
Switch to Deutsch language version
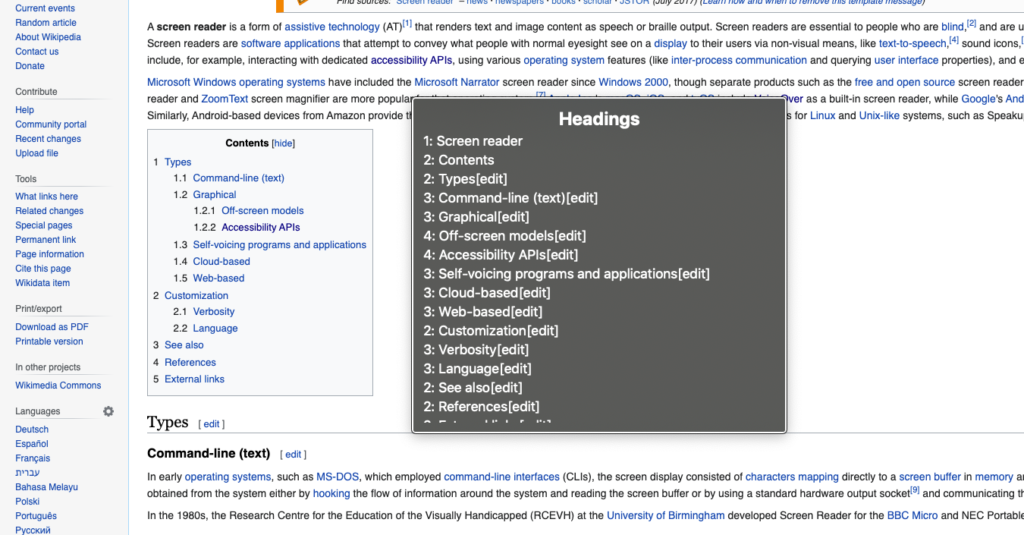point(32,430)
